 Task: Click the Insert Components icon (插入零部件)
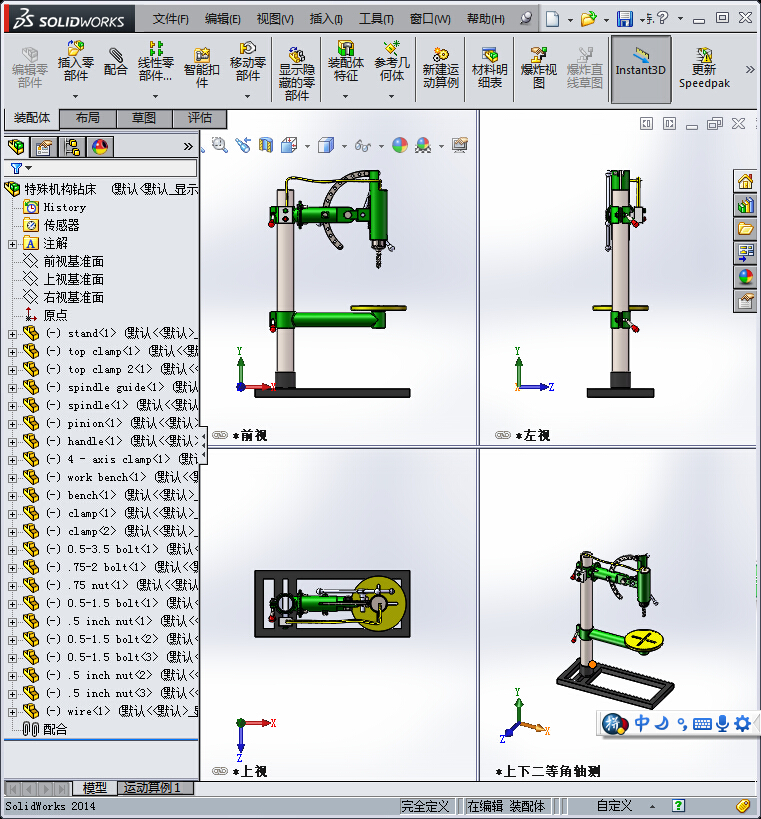coord(75,62)
